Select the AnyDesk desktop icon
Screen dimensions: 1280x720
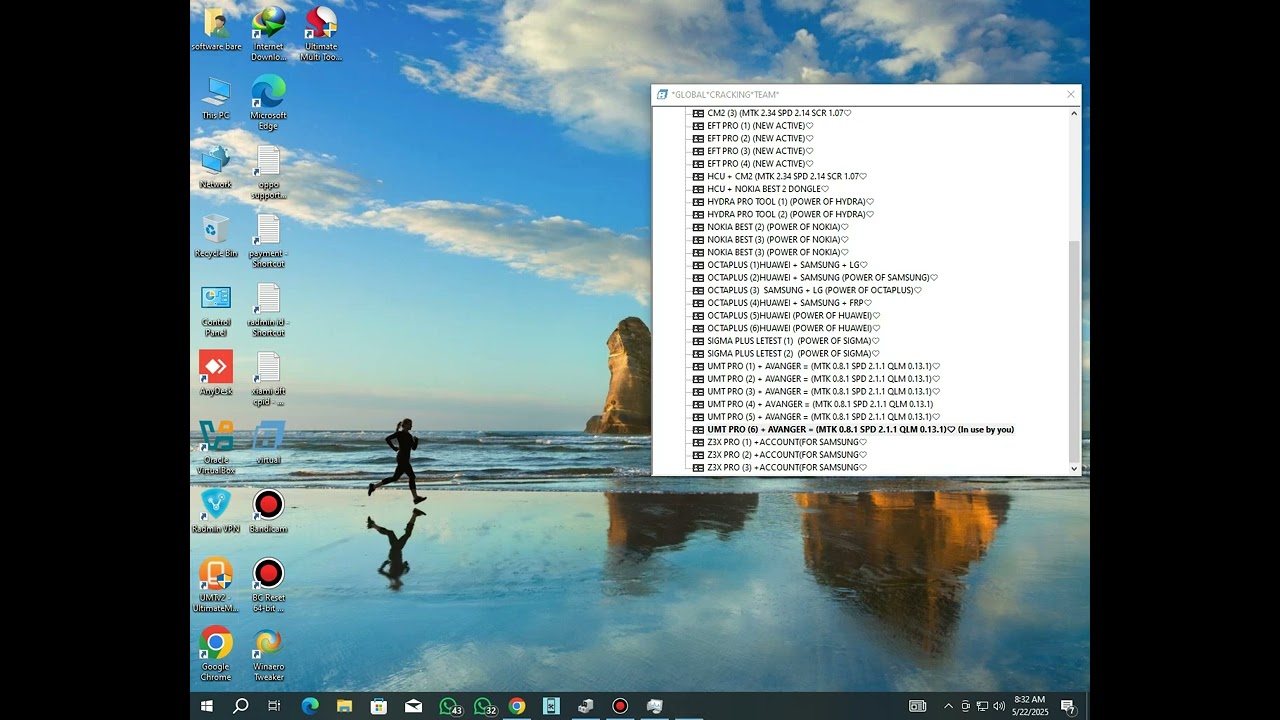[216, 374]
